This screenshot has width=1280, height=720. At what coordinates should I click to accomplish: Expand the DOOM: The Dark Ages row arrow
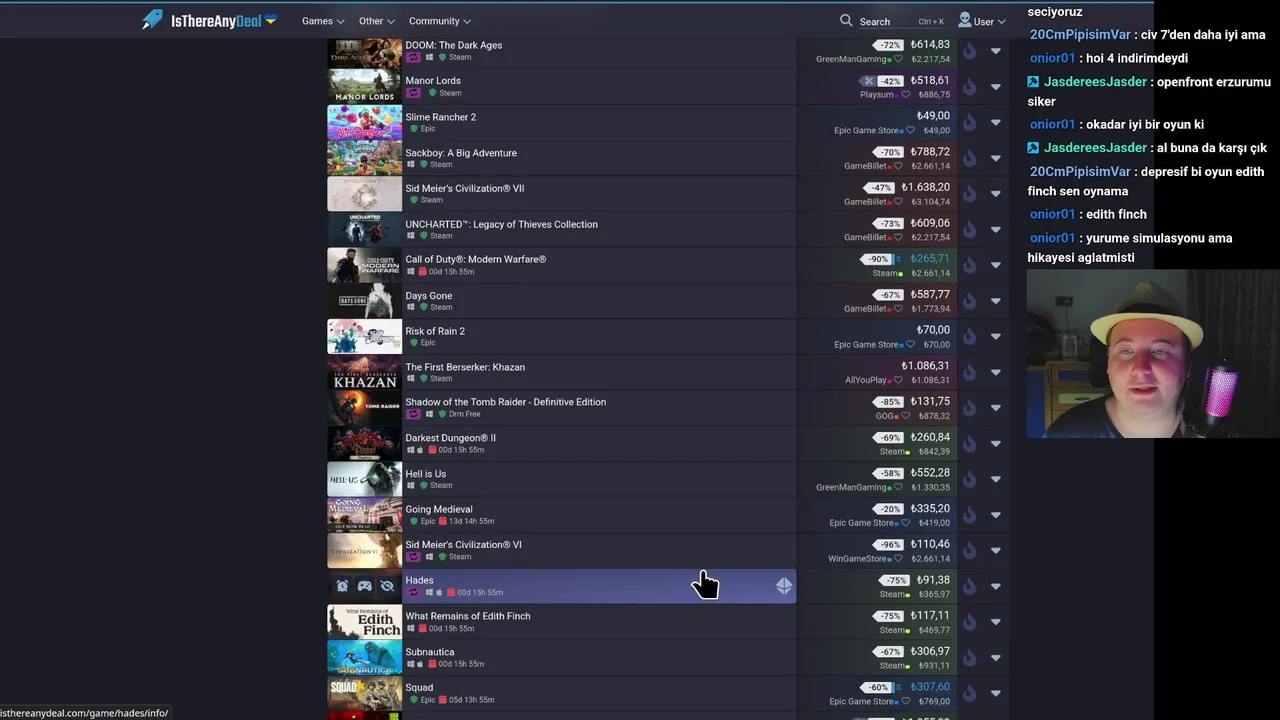995,51
